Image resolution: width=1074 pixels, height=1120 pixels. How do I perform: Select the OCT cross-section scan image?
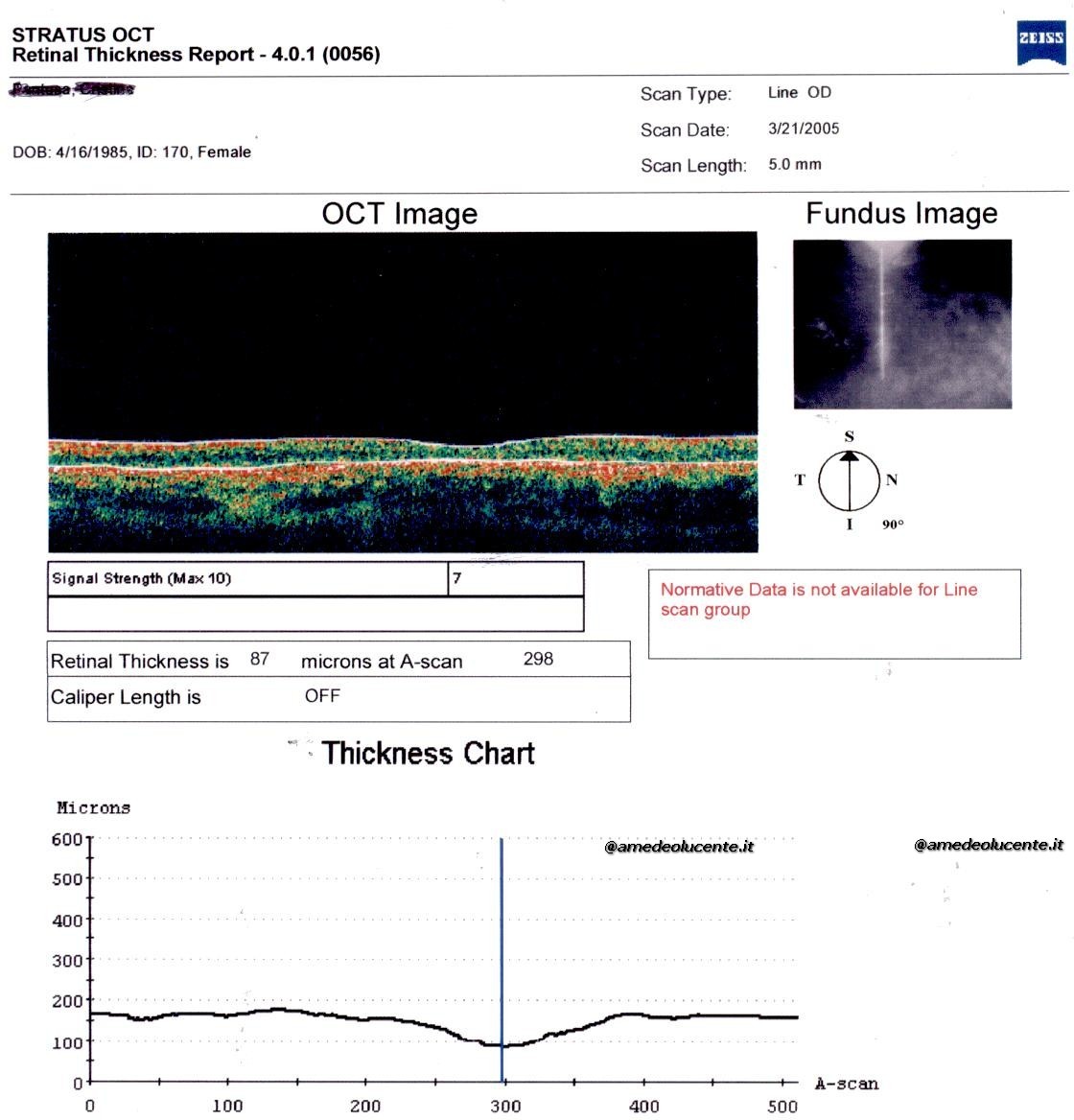pyautogui.click(x=403, y=392)
